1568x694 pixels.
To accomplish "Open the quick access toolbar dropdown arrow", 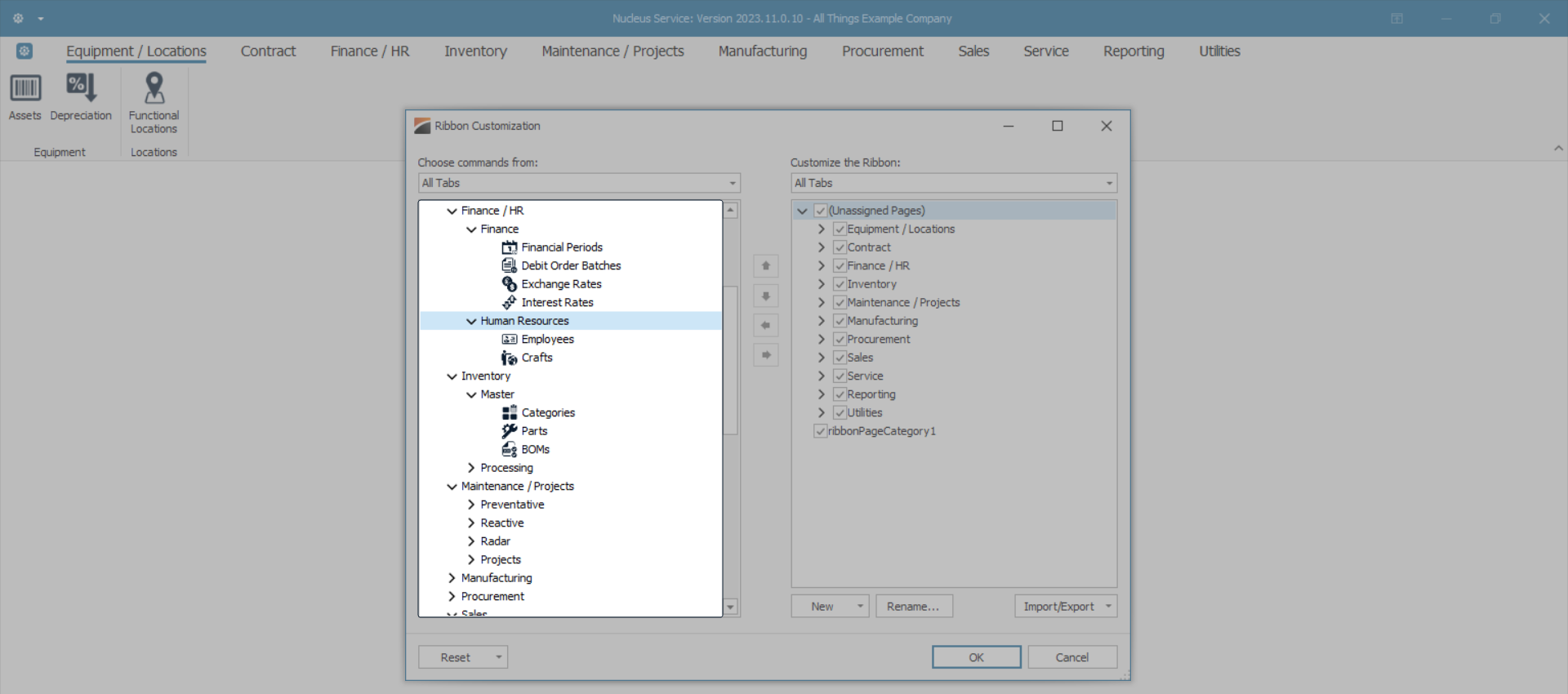I will [x=41, y=19].
